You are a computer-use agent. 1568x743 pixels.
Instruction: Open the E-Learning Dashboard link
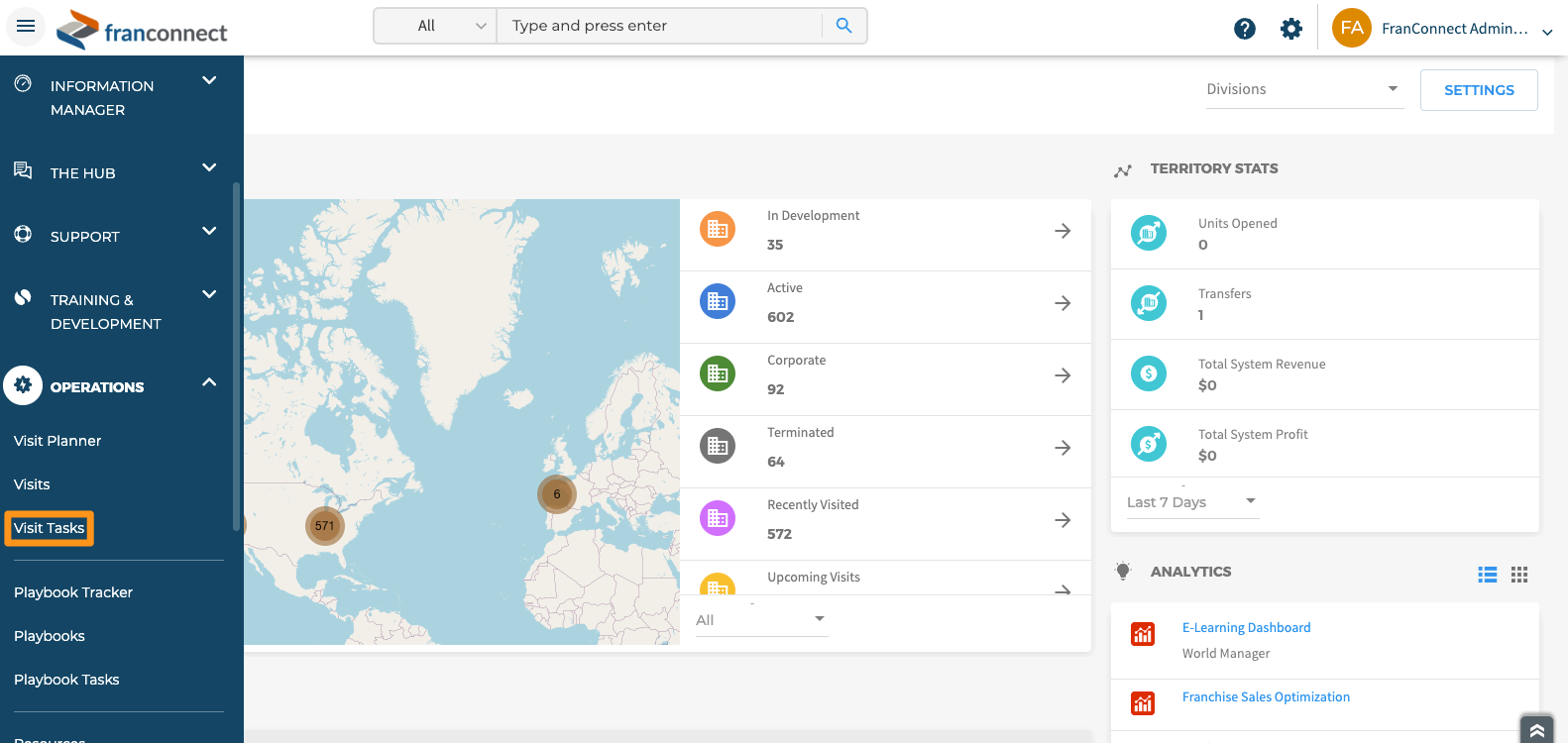click(x=1246, y=627)
